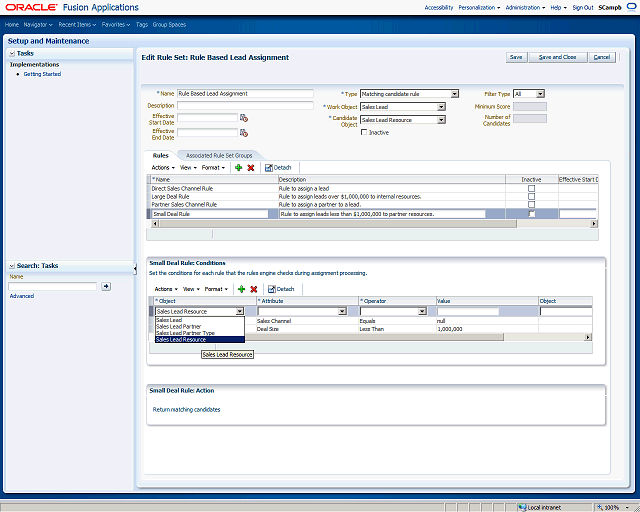
Task: Click the Oracle logo
Action: pyautogui.click(x=31, y=7)
